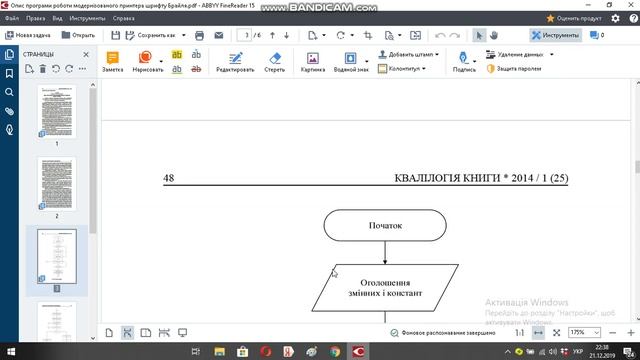Select the Заметка note tool
Viewport: 640px width, 360px height.
(x=113, y=62)
